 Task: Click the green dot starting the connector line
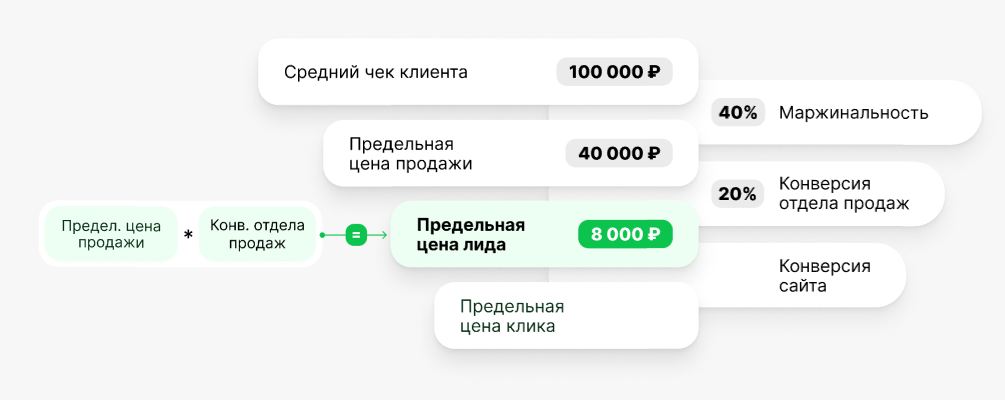tap(322, 235)
